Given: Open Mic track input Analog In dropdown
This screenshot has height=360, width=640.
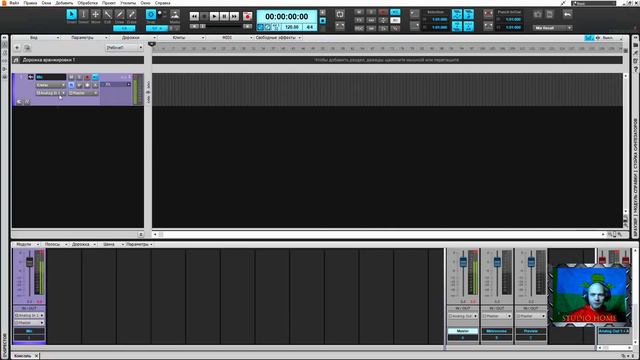Looking at the screenshot, I should [51, 93].
